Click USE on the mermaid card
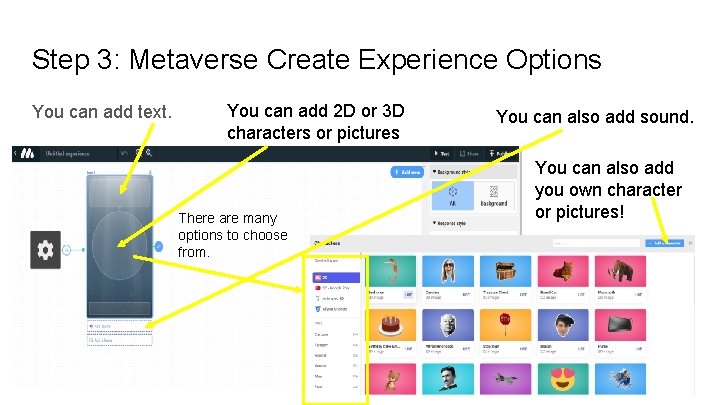The image size is (720, 405). tap(408, 294)
